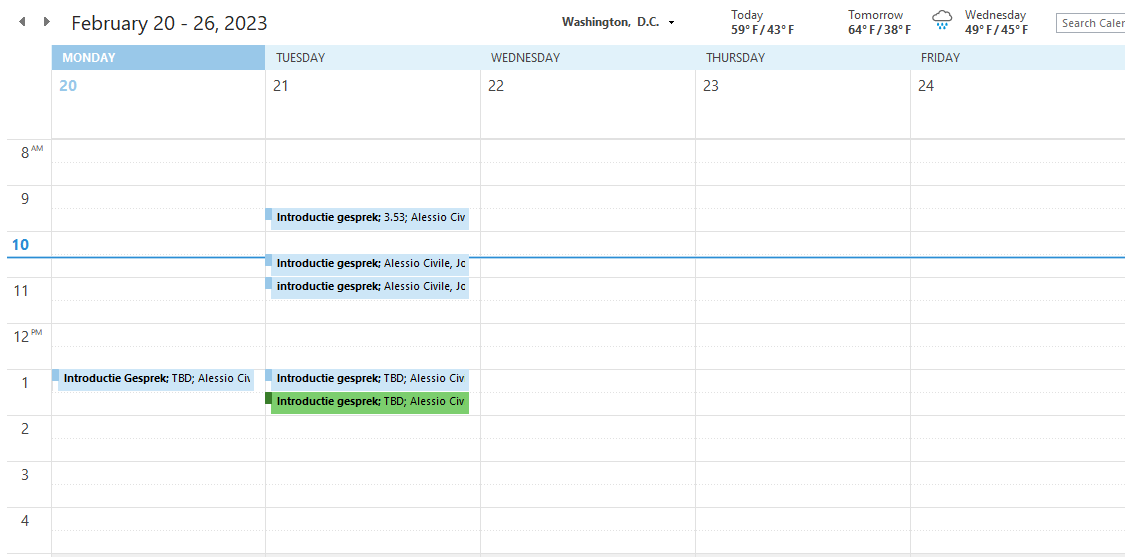Select the Monday column header

[x=158, y=58]
